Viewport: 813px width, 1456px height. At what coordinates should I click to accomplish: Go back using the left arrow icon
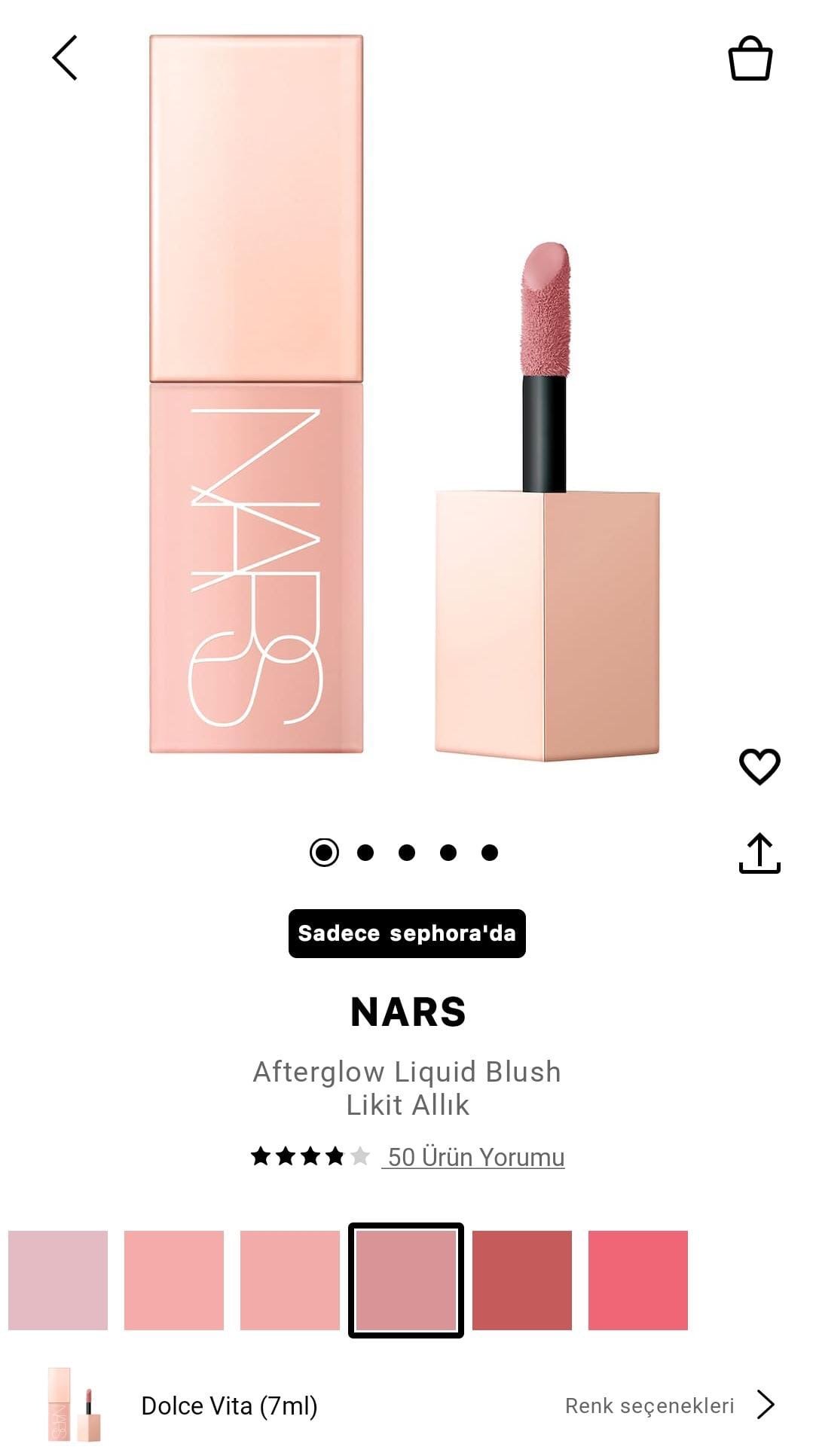[65, 58]
